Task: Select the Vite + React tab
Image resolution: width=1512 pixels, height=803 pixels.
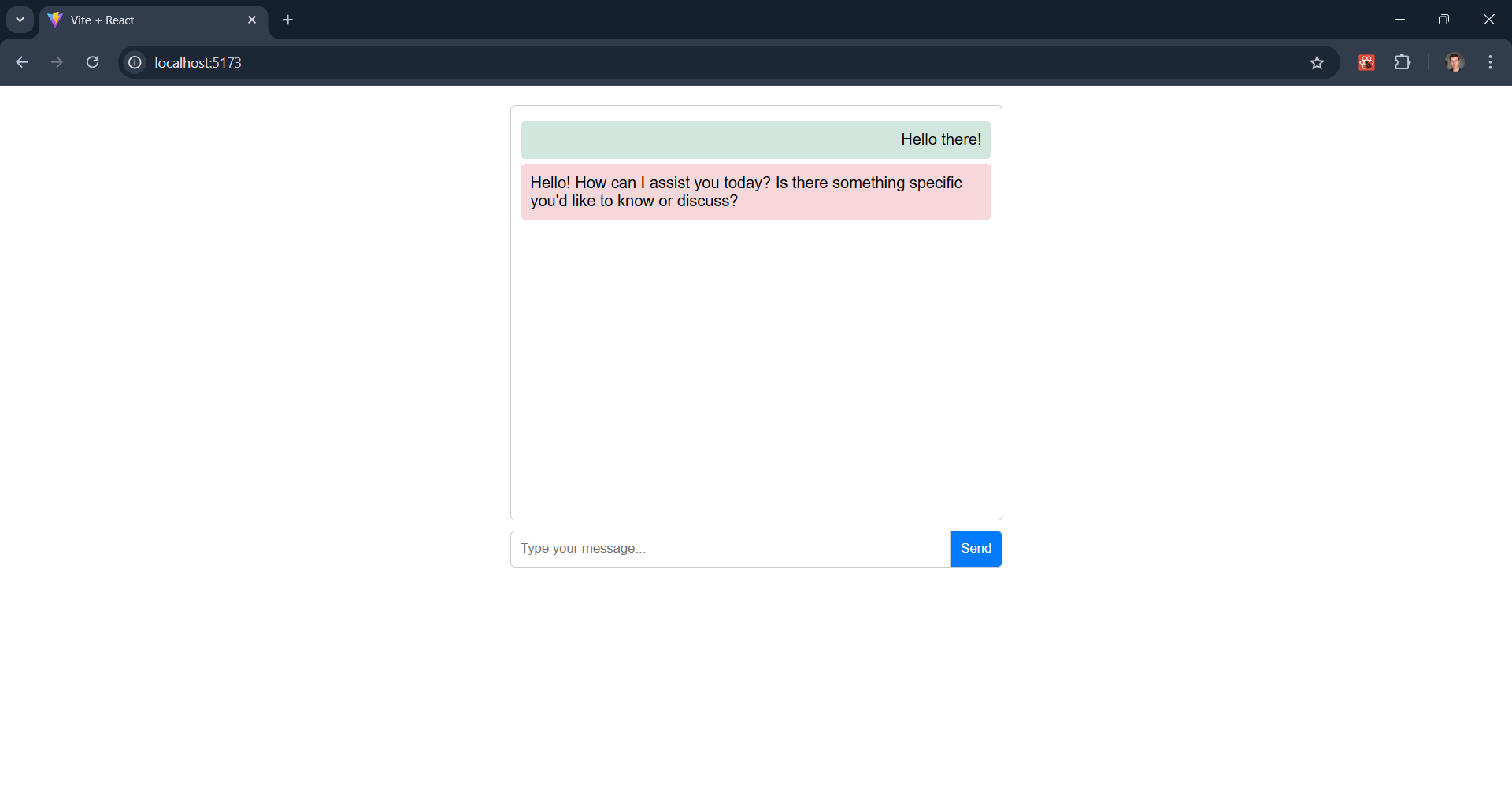Action: click(154, 20)
